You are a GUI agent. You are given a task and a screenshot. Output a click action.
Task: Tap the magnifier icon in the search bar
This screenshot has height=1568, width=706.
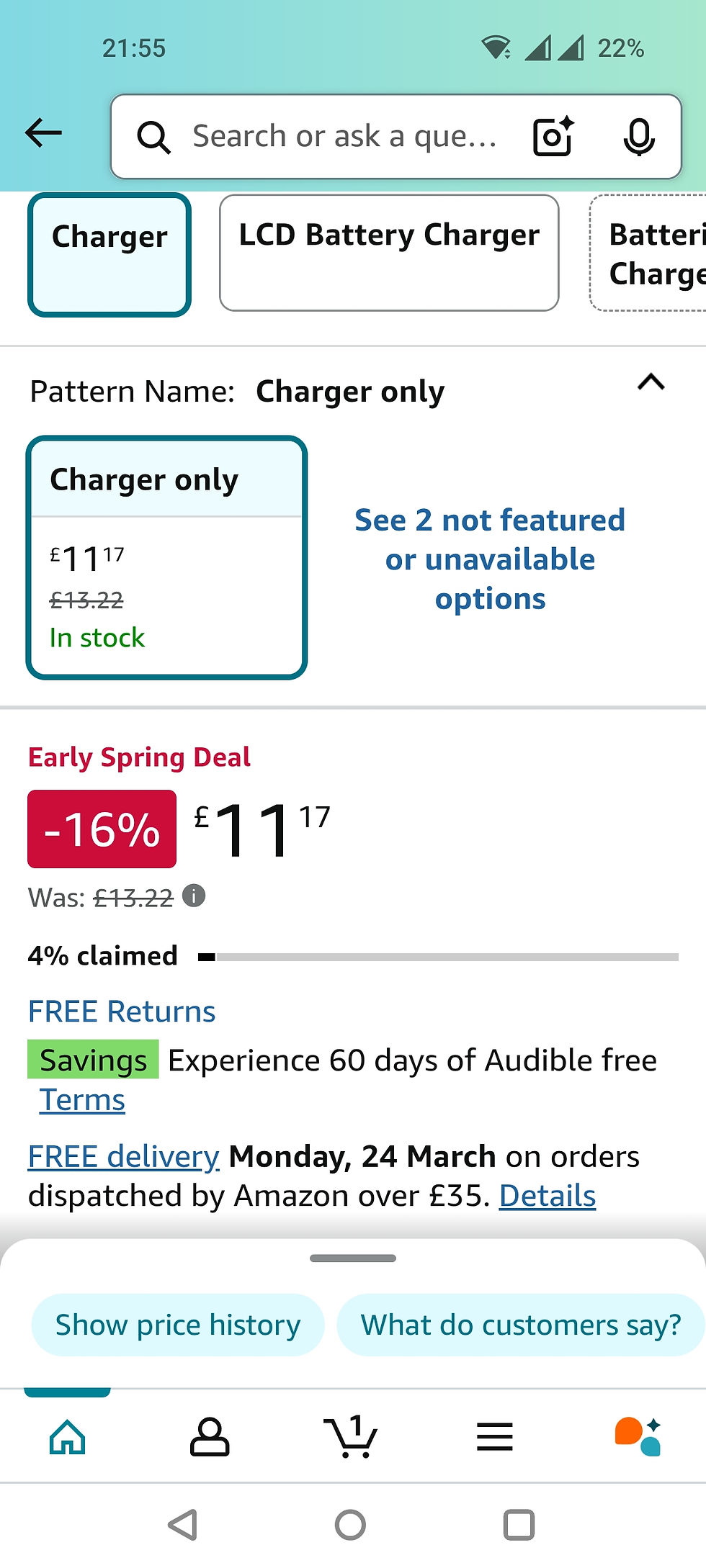(153, 136)
